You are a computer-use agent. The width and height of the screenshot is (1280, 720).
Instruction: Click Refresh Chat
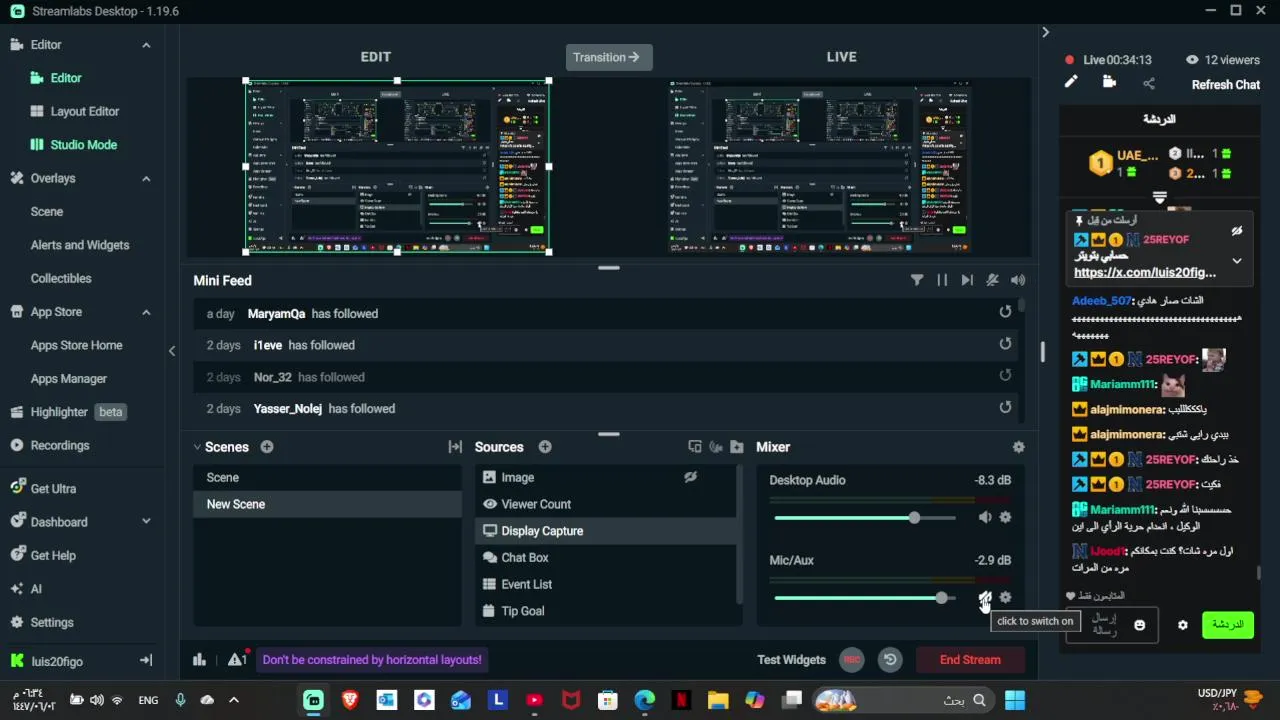(1225, 85)
